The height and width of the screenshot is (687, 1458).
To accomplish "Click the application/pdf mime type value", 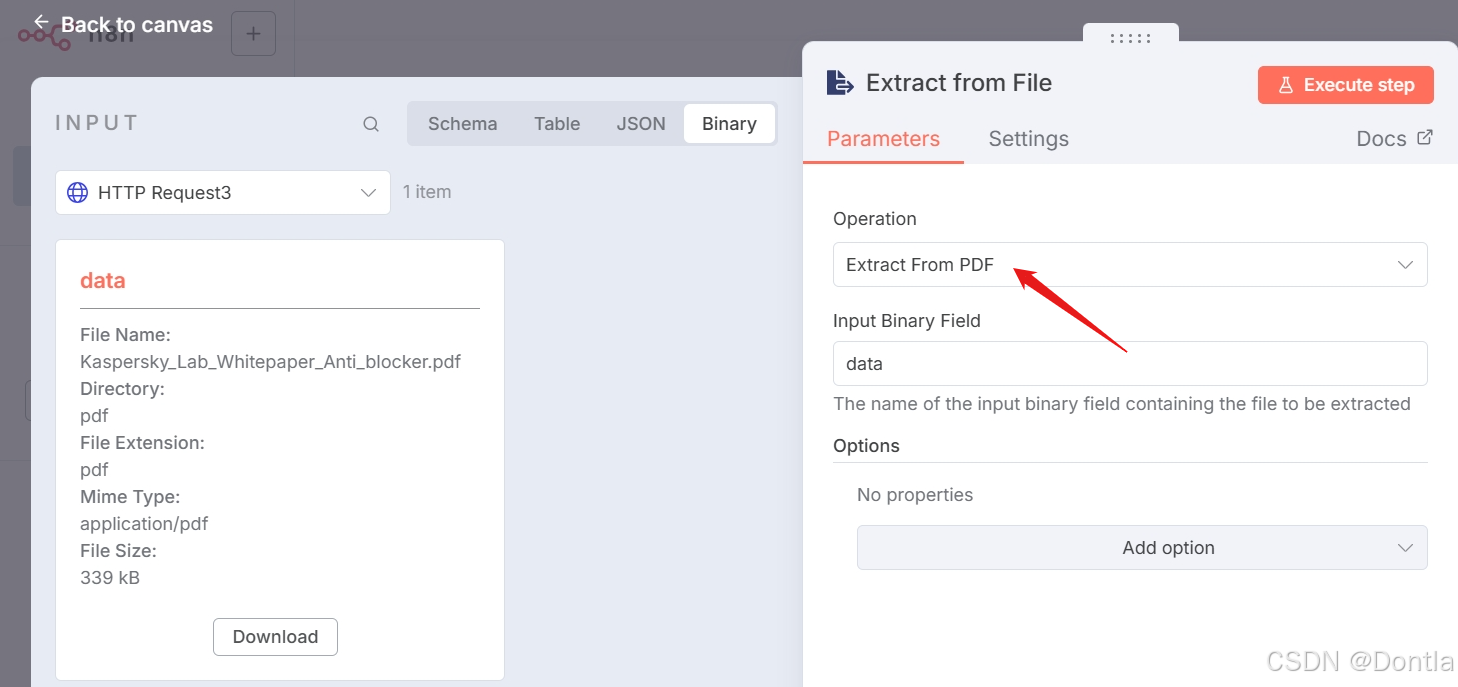I will [x=144, y=523].
